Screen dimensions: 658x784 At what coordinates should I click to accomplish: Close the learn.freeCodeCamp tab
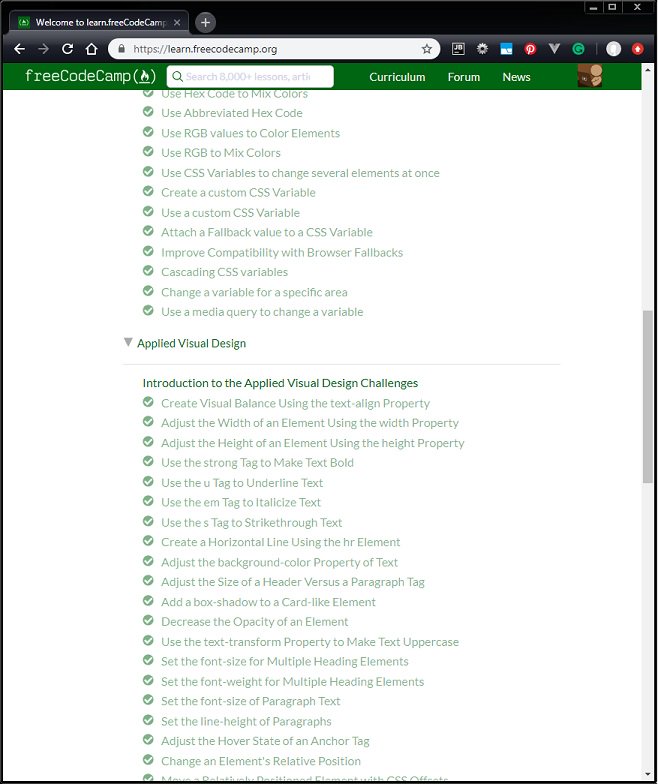pos(177,22)
